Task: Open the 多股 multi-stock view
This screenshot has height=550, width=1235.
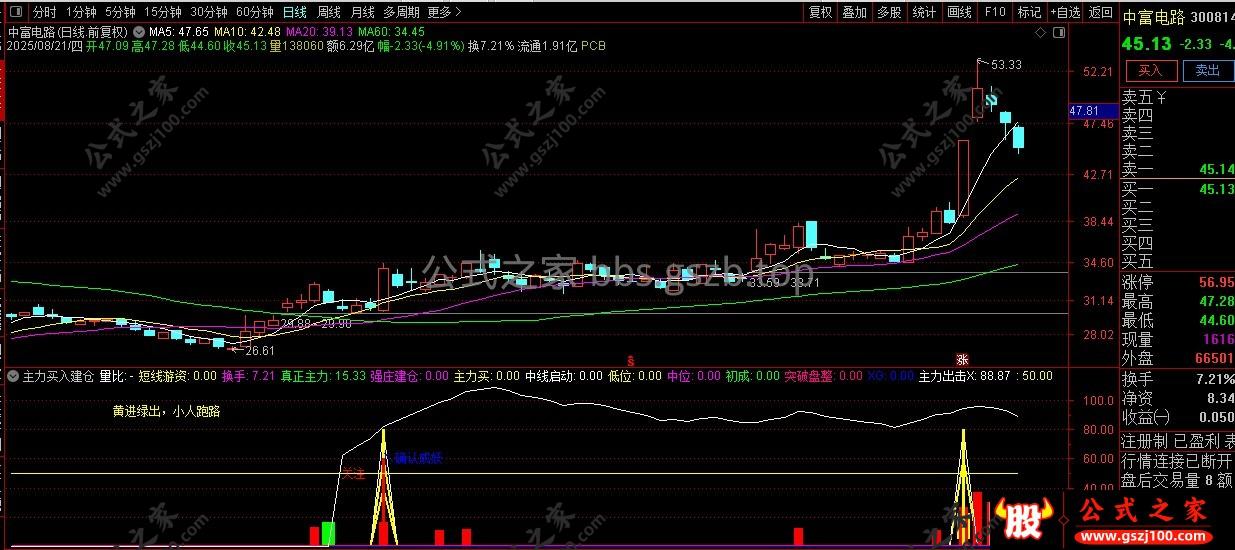Action: click(889, 13)
